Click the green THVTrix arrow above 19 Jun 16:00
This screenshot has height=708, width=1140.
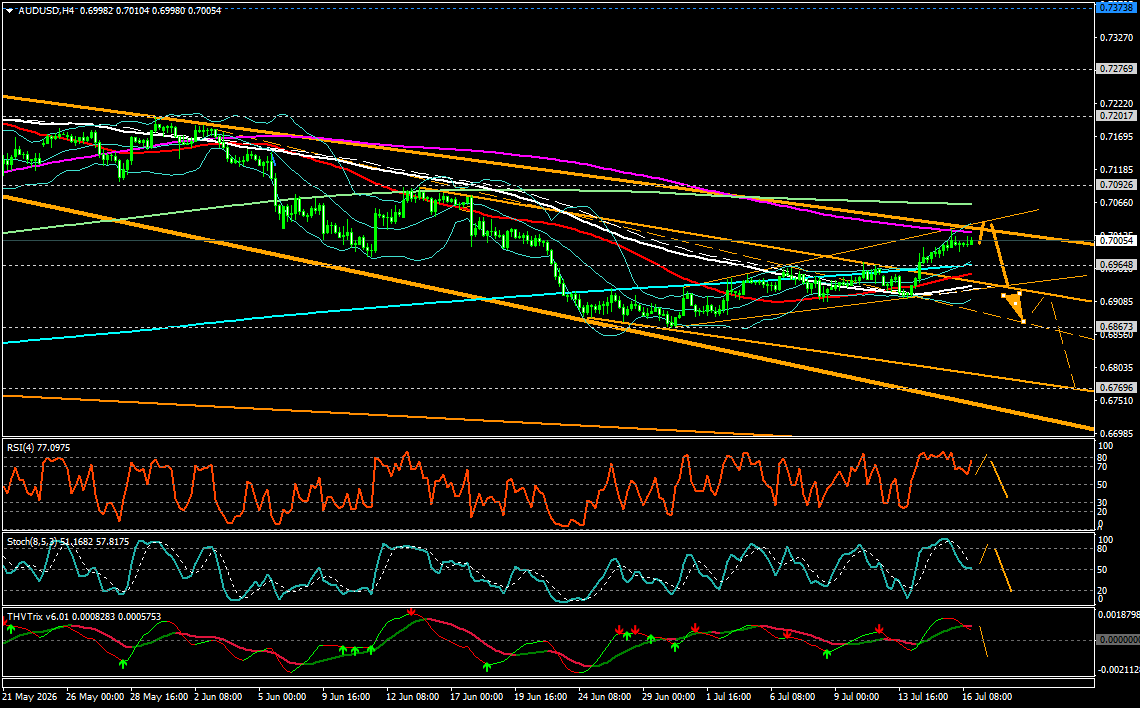tap(488, 665)
